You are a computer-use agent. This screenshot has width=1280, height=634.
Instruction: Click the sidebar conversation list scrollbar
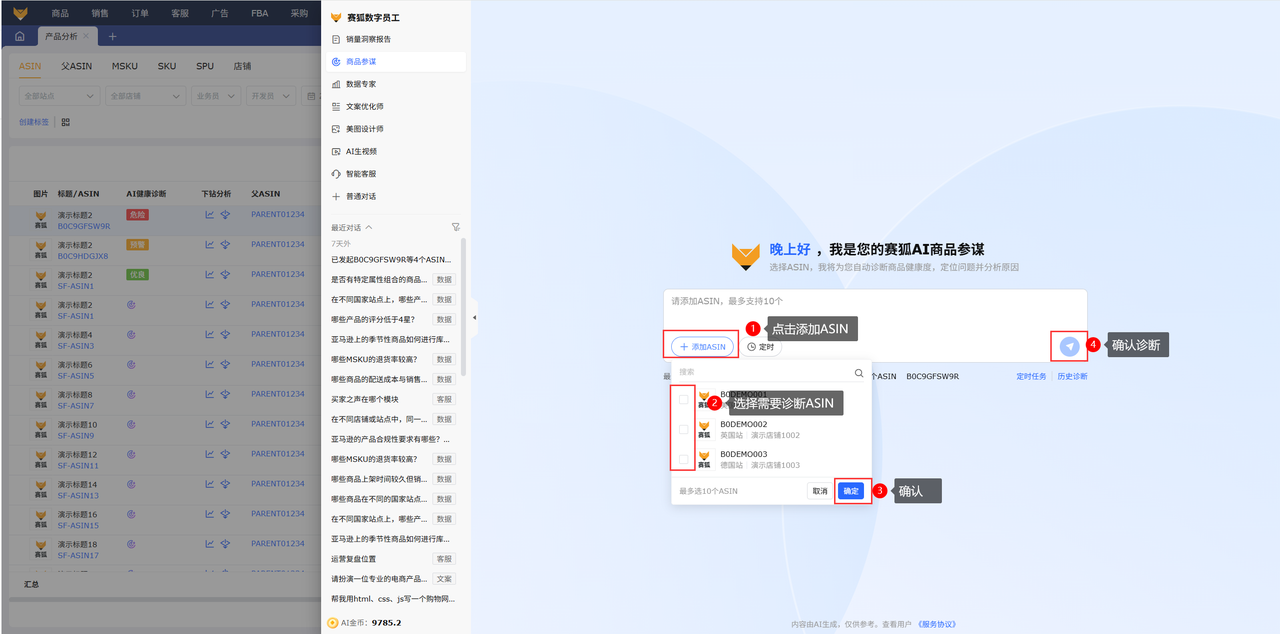point(463,305)
